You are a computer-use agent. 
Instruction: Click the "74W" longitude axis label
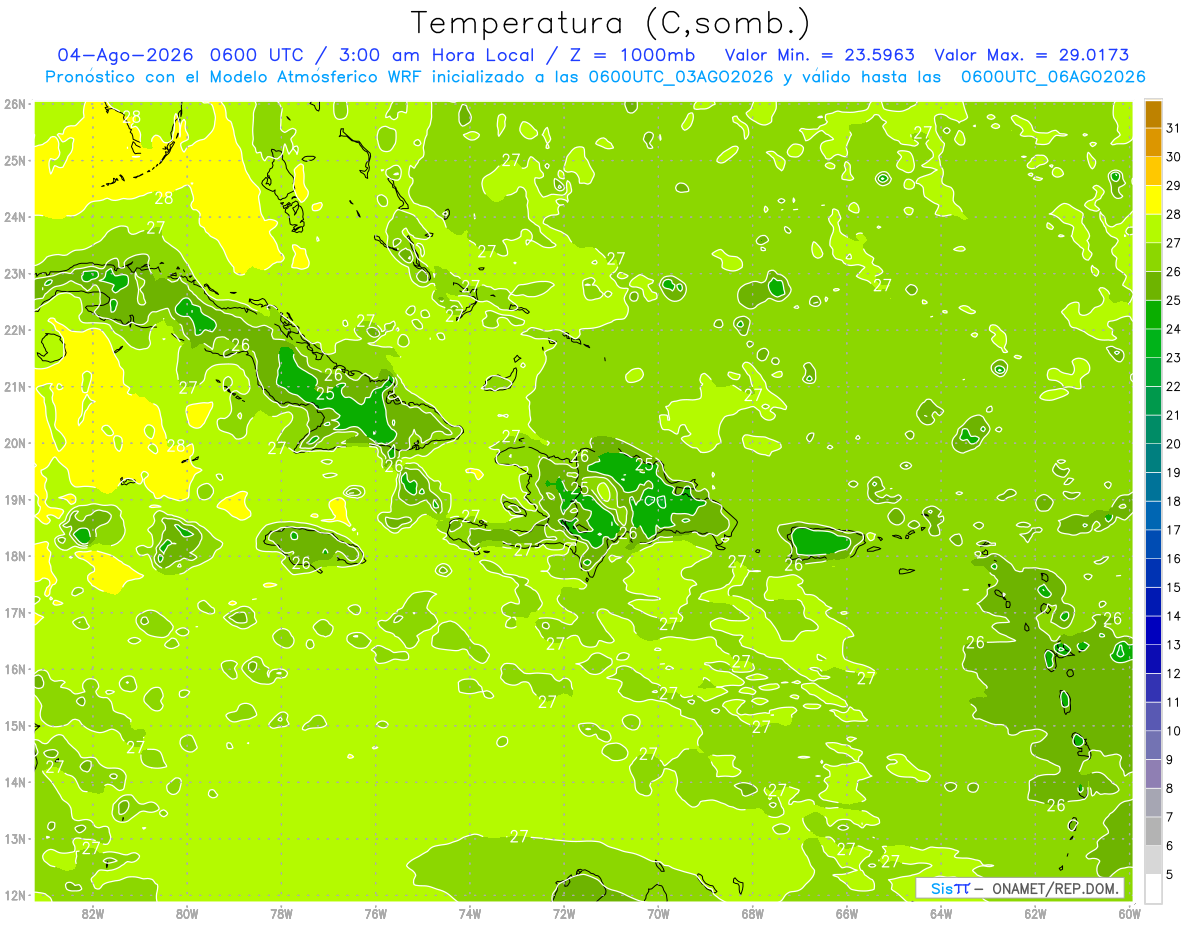click(470, 913)
